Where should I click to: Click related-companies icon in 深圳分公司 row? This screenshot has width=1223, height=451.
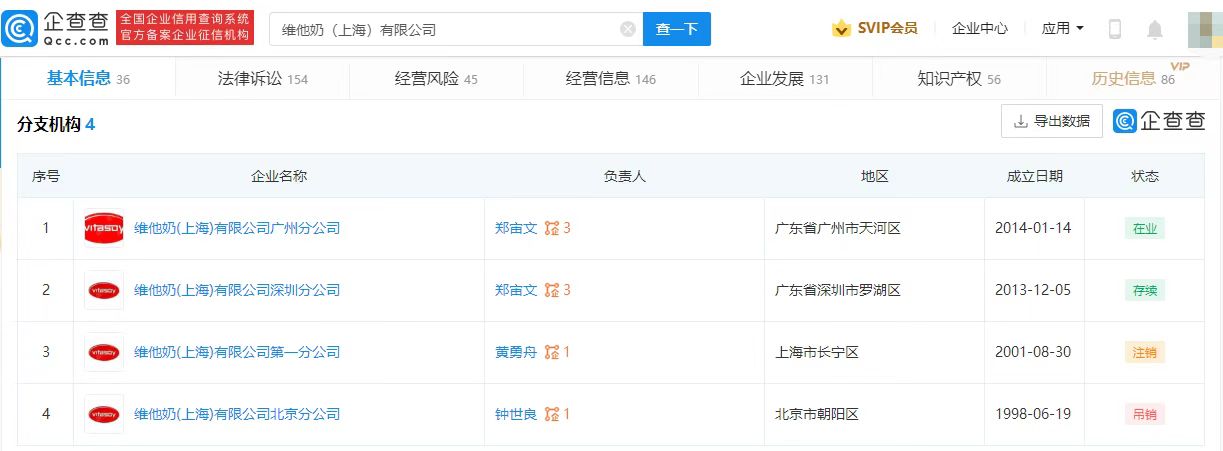click(552, 290)
